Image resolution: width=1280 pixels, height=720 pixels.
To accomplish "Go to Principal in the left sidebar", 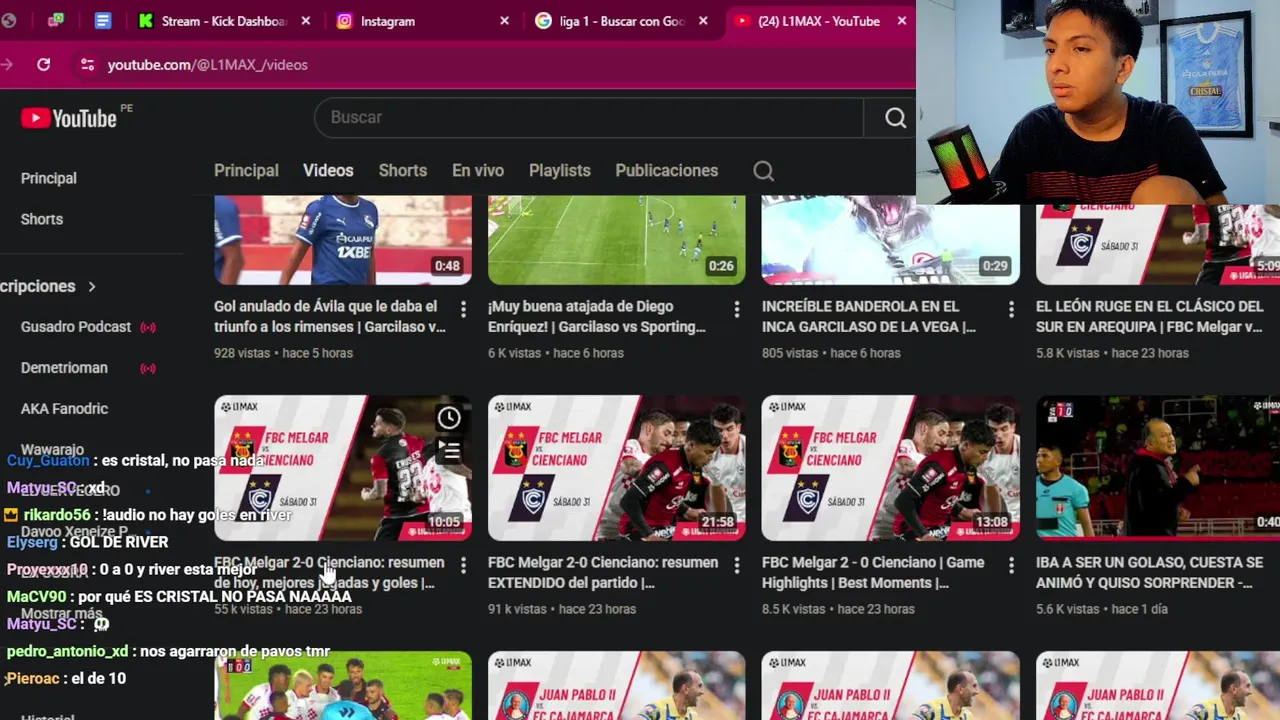I will click(x=49, y=178).
